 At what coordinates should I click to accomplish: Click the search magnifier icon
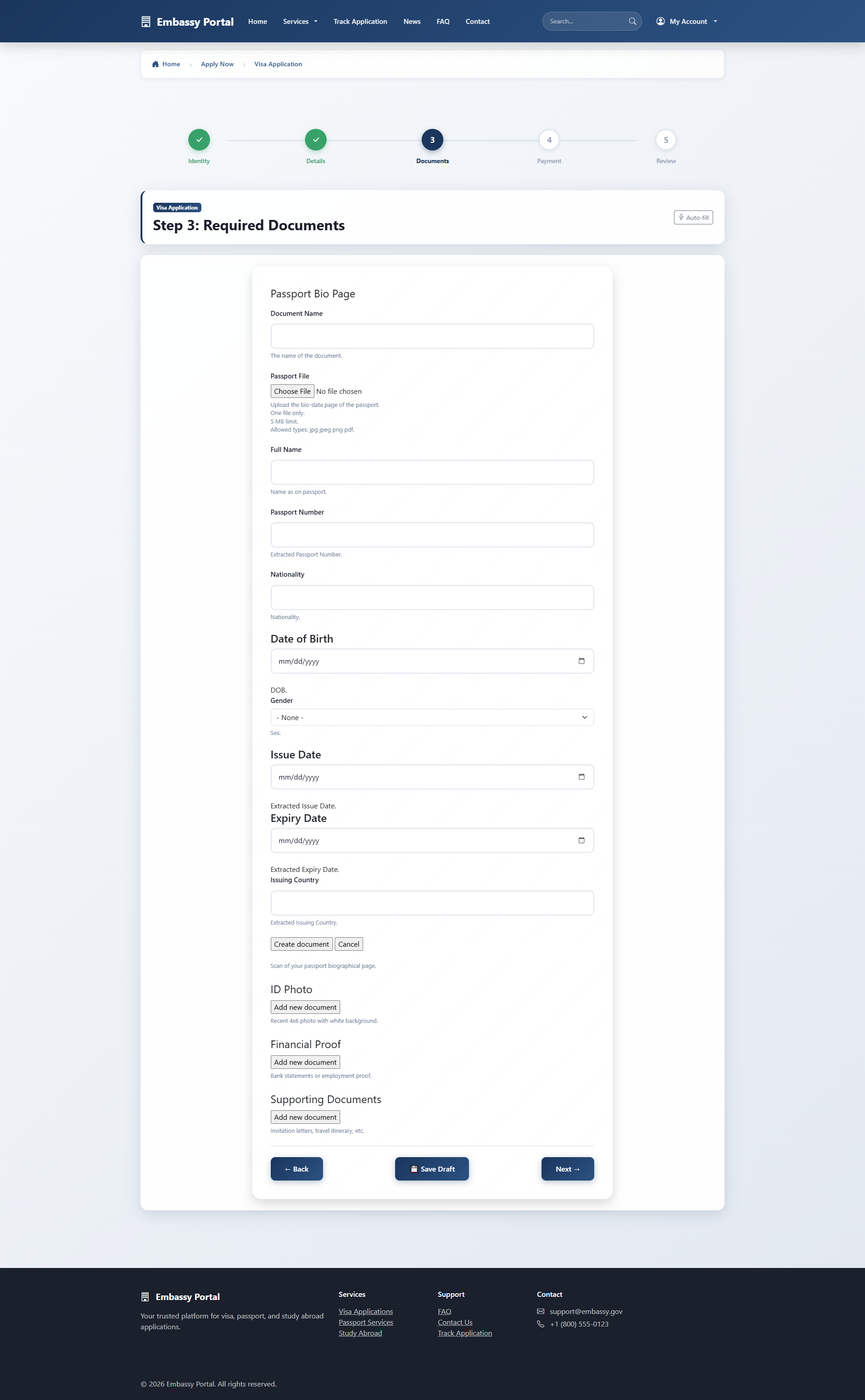tap(632, 21)
